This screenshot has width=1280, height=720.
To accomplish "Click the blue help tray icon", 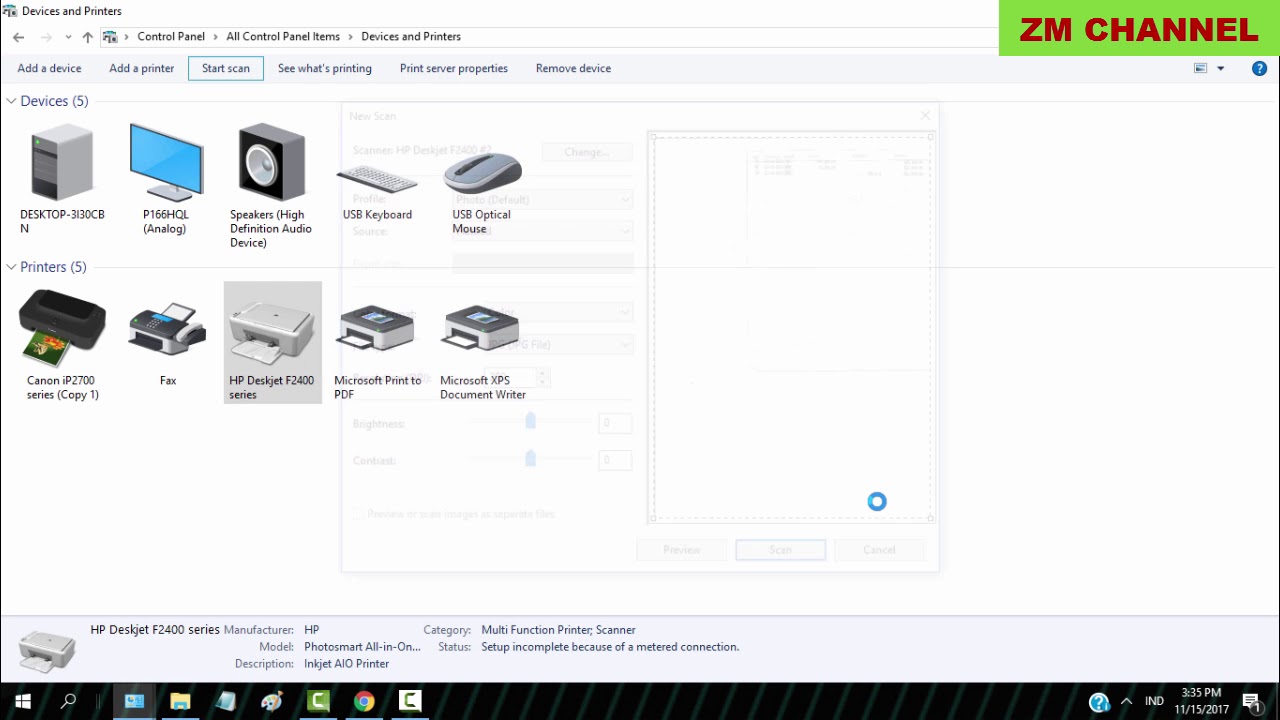I will click(1099, 702).
